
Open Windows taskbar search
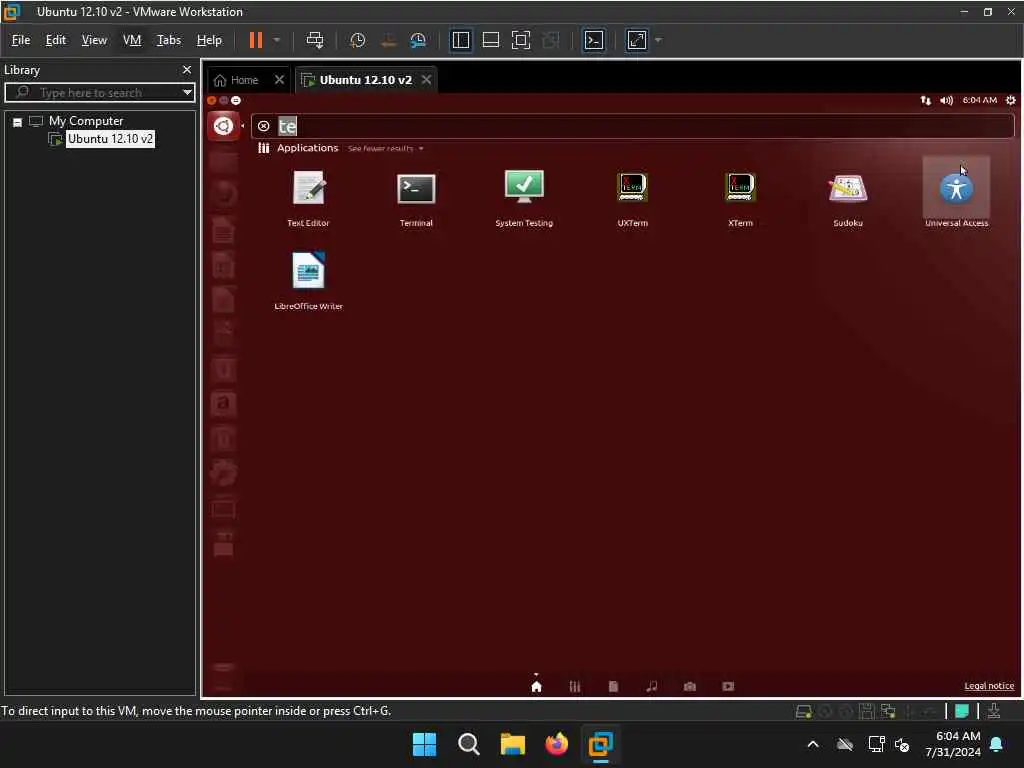click(468, 744)
